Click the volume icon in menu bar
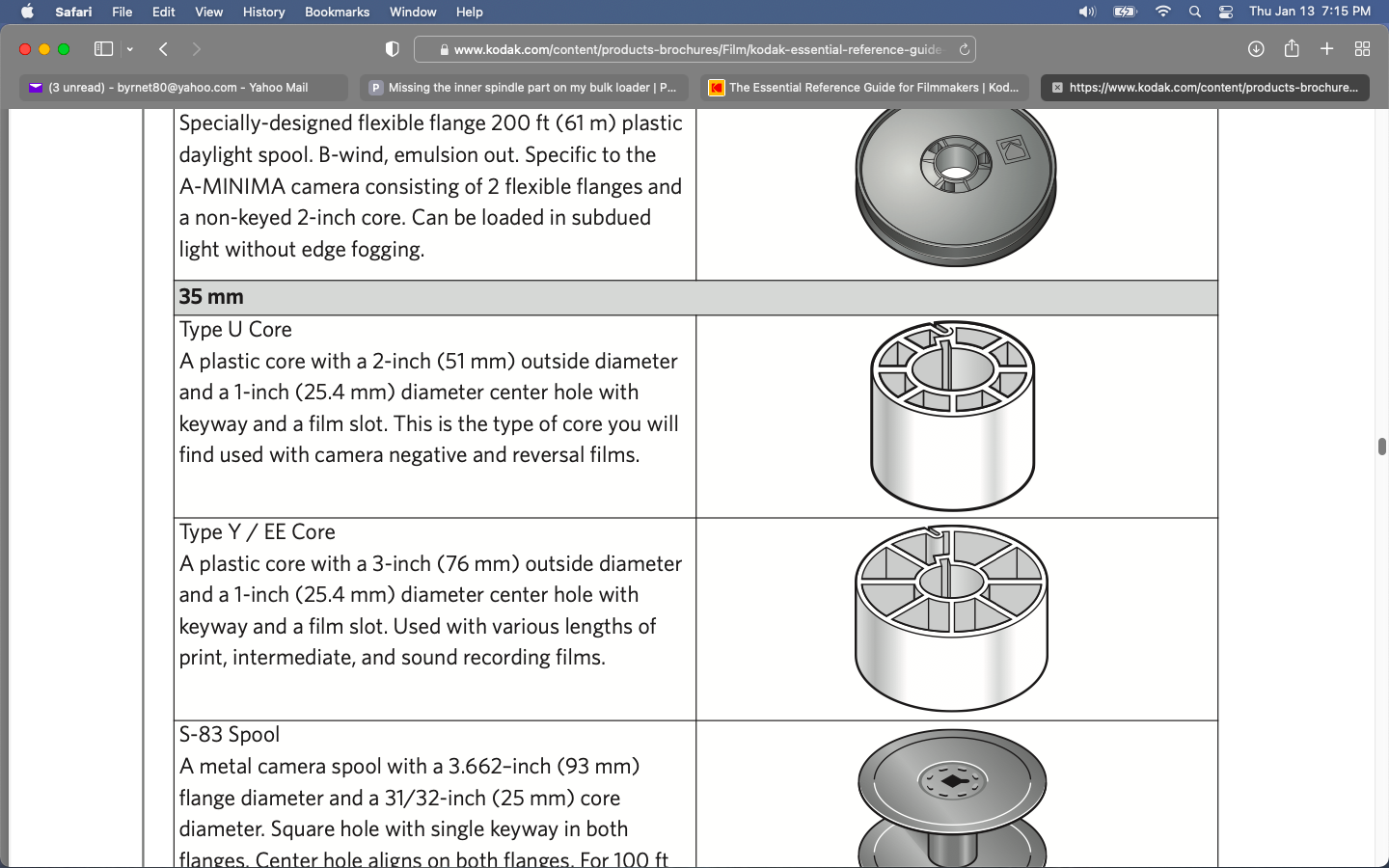This screenshot has width=1389, height=868. pos(1087,12)
